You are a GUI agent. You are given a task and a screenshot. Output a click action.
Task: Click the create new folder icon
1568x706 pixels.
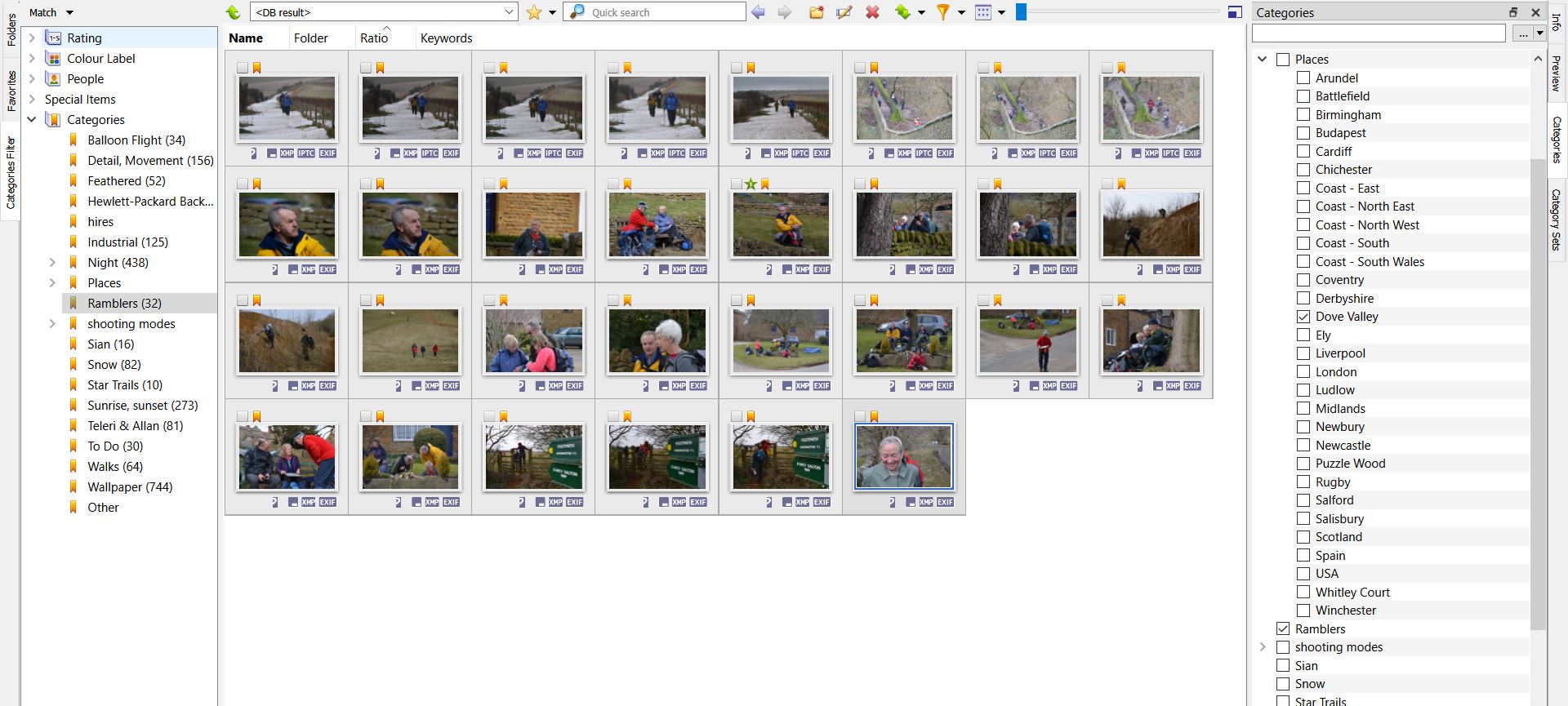817,12
